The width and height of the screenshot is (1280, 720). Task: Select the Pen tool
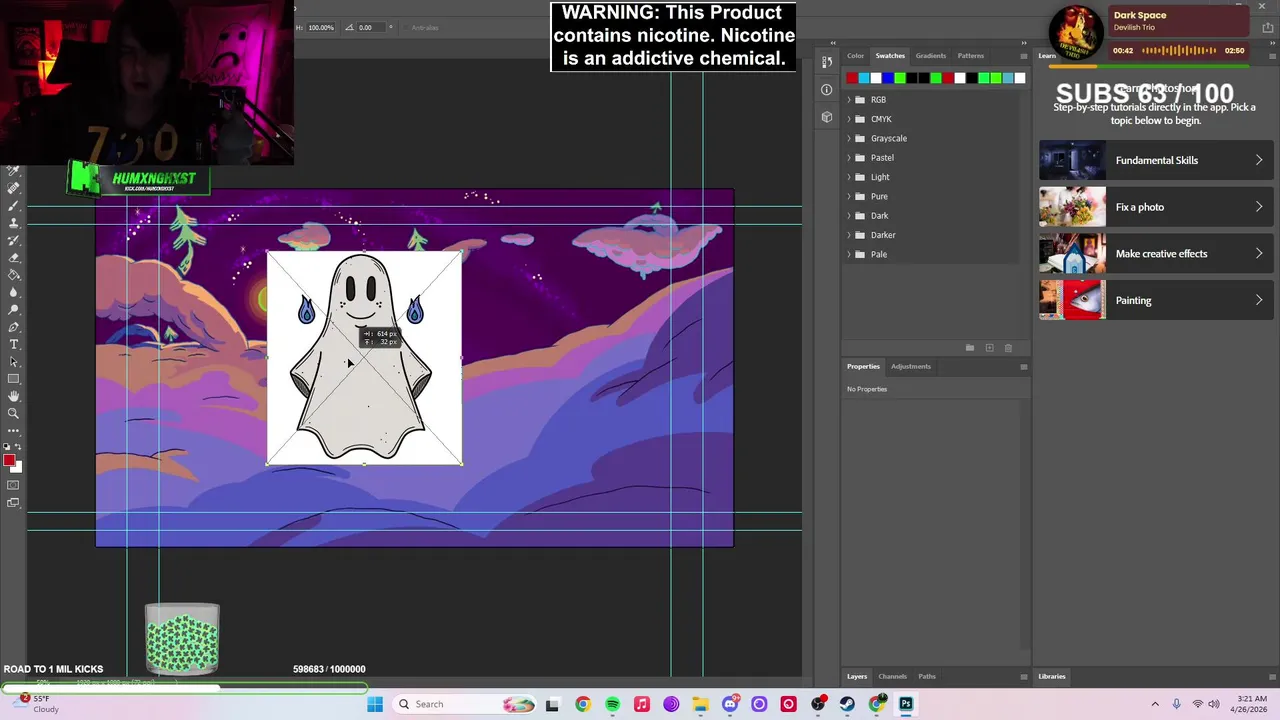pos(14,327)
